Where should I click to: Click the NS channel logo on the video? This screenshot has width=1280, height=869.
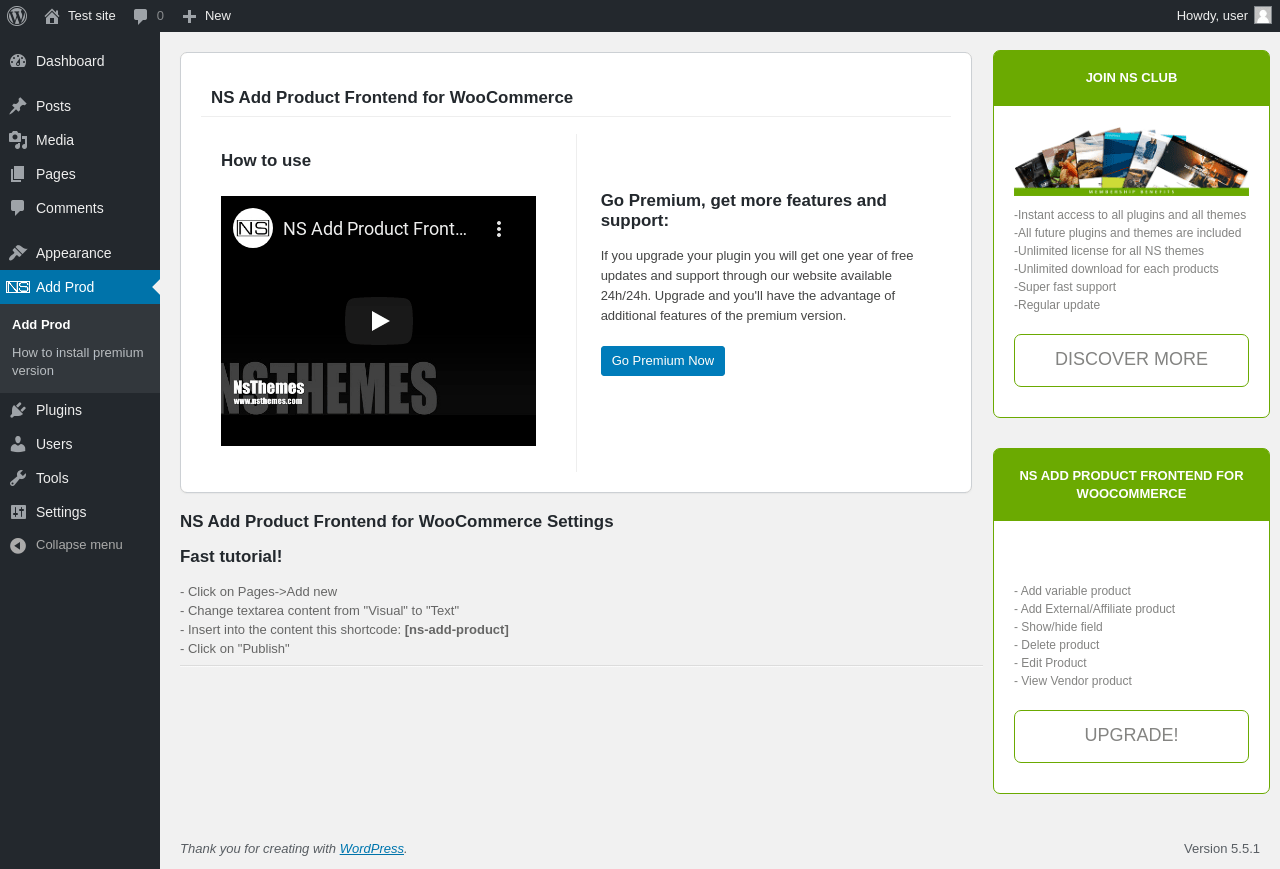coord(253,228)
